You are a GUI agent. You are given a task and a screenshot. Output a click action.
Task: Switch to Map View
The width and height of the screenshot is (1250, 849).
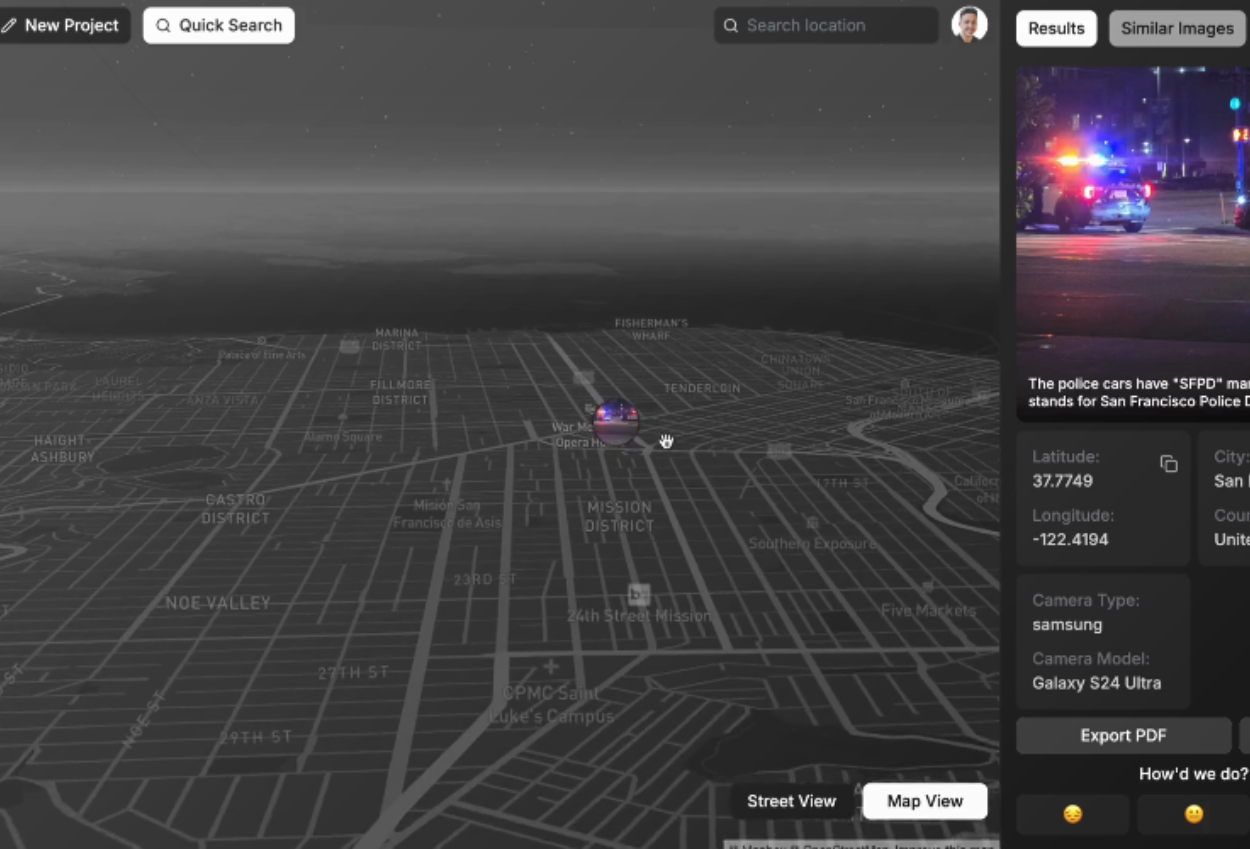point(925,801)
